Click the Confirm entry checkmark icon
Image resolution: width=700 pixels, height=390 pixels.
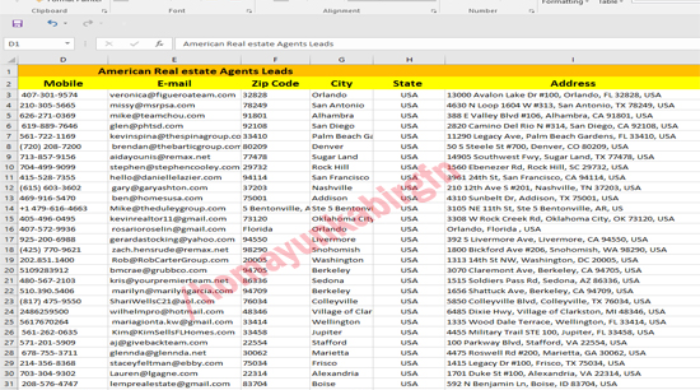pos(134,44)
